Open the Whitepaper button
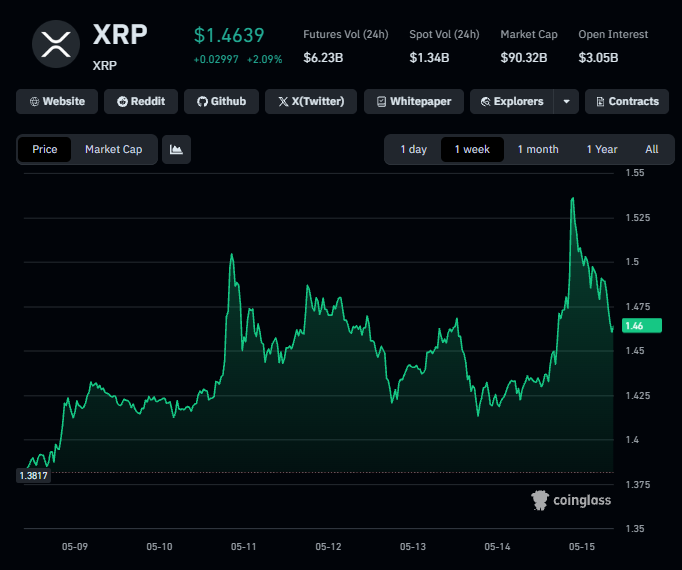682x570 pixels. click(414, 101)
